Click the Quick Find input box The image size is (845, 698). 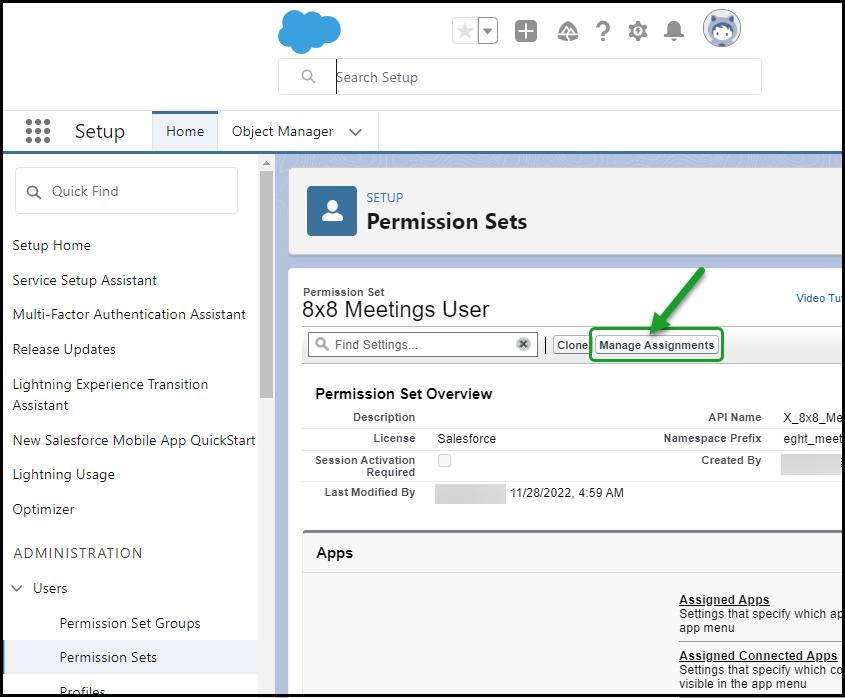(x=126, y=191)
